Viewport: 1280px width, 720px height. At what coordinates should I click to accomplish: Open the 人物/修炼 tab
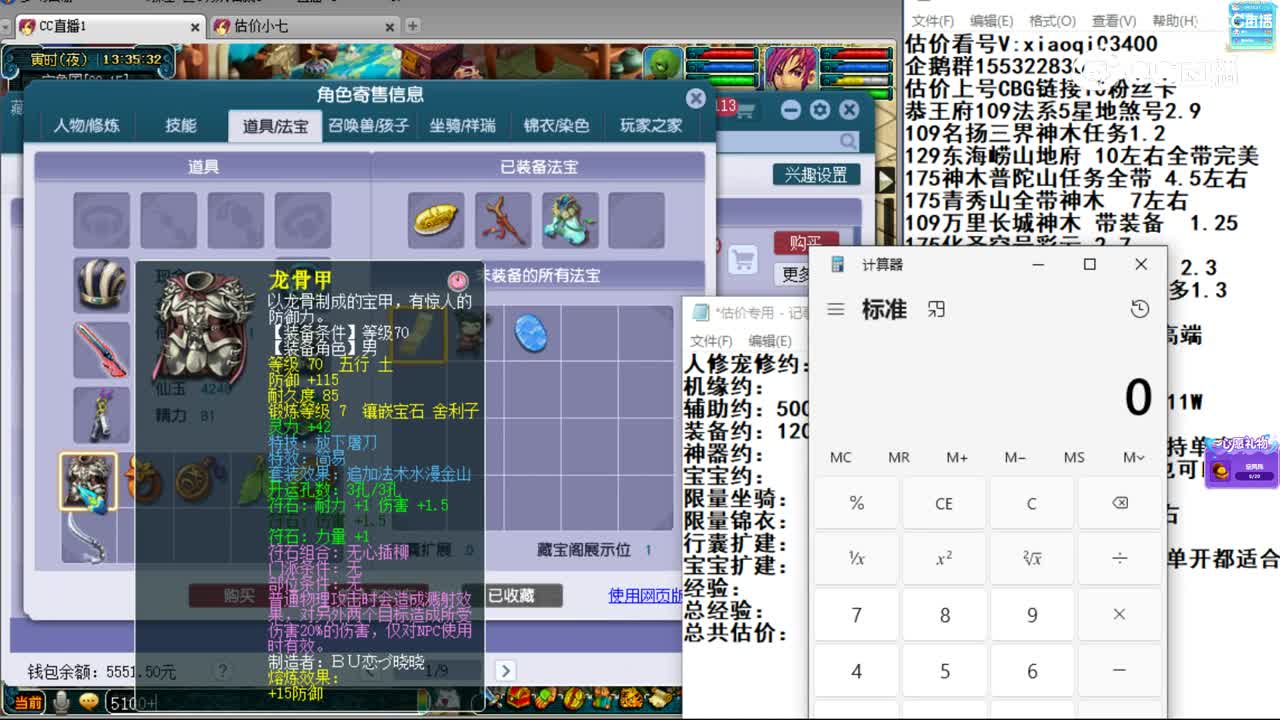86,125
